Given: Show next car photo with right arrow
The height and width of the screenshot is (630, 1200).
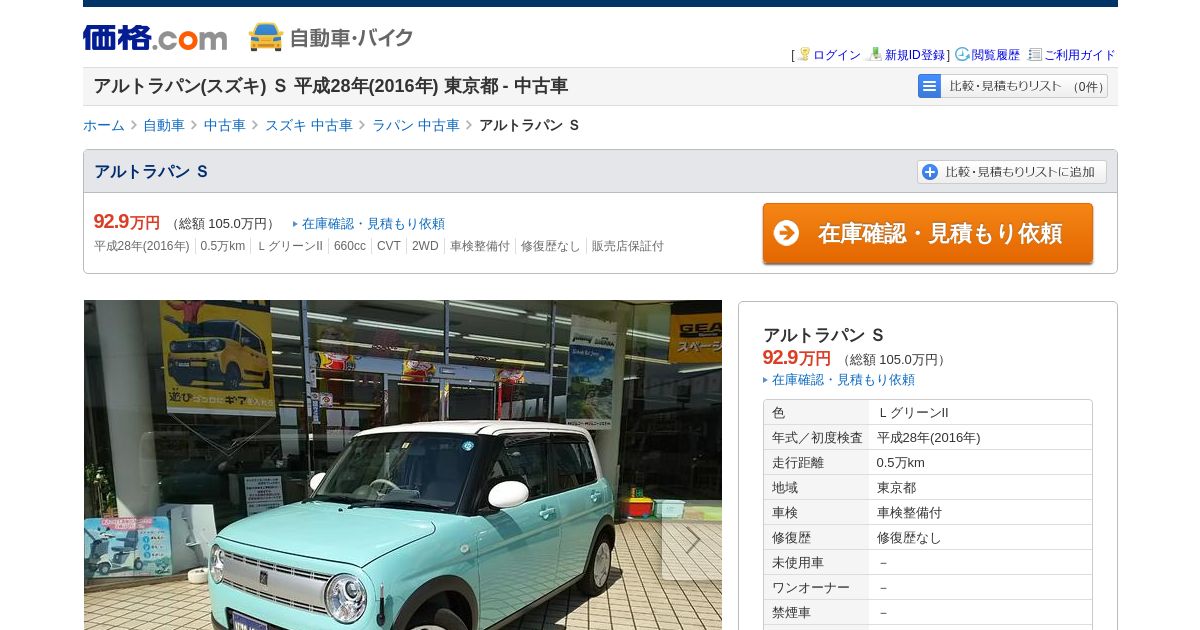Looking at the screenshot, I should tap(692, 540).
